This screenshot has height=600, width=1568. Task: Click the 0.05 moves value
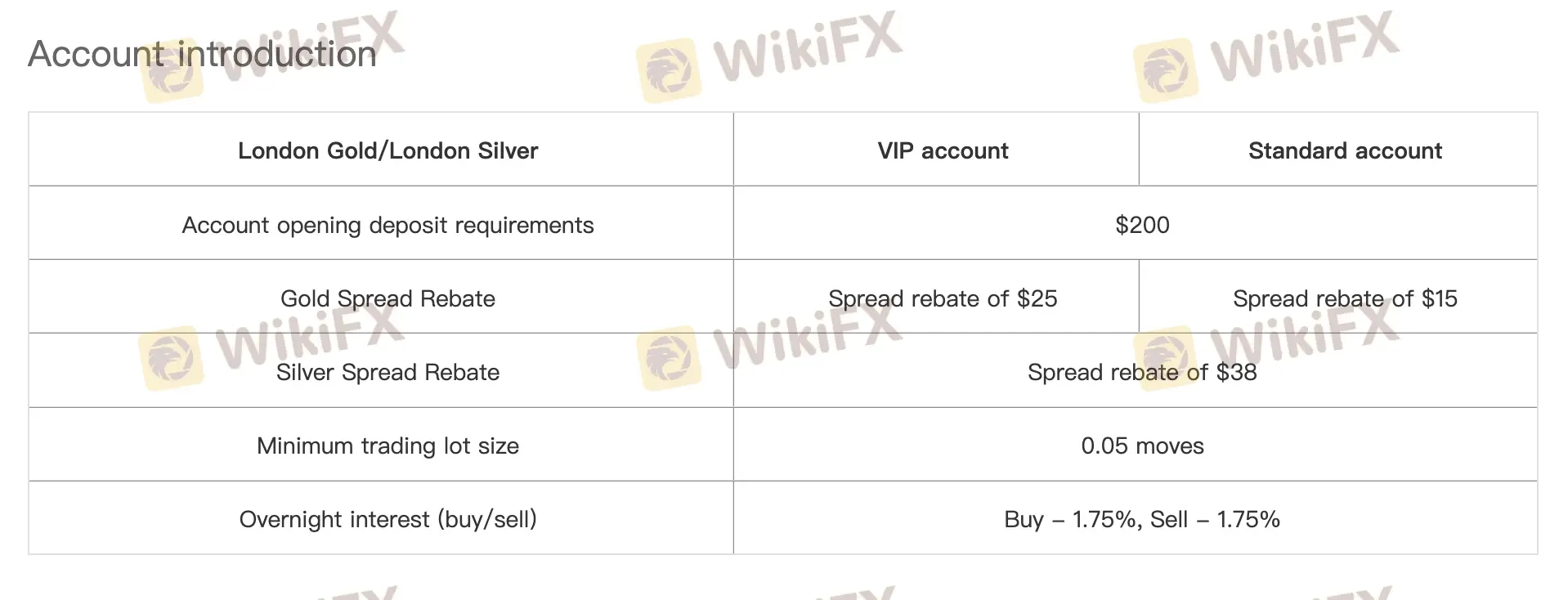point(1142,446)
